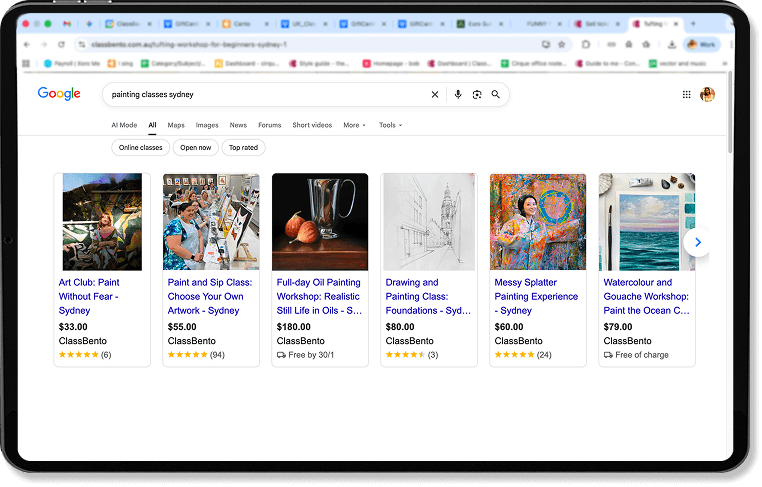
Task: Open the Work profile button in Chrome
Action: point(702,45)
